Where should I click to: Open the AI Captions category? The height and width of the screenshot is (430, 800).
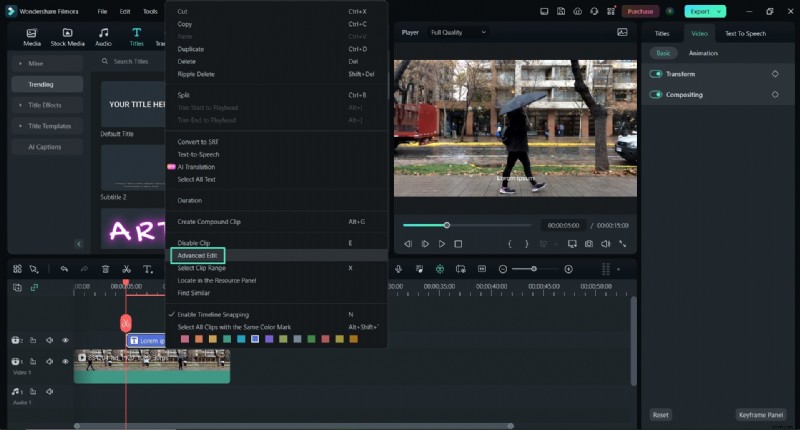47,147
